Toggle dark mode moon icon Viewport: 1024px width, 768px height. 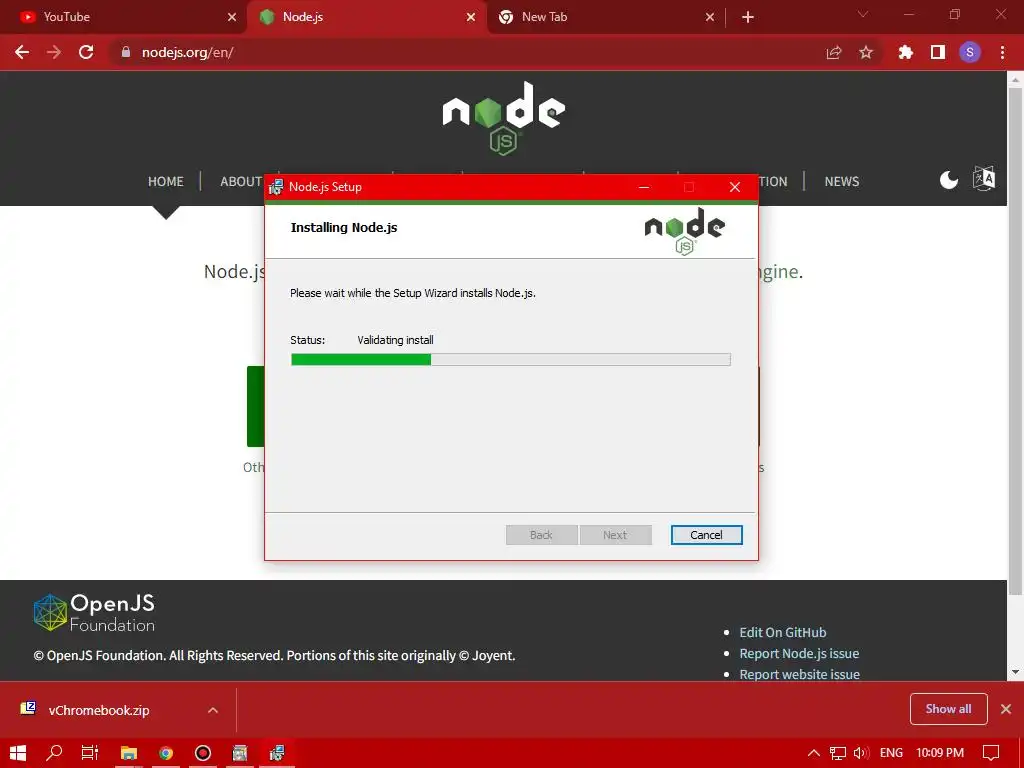pyautogui.click(x=948, y=180)
